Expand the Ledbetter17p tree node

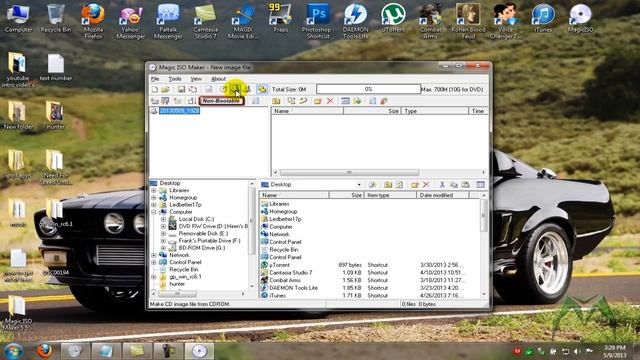[154, 205]
